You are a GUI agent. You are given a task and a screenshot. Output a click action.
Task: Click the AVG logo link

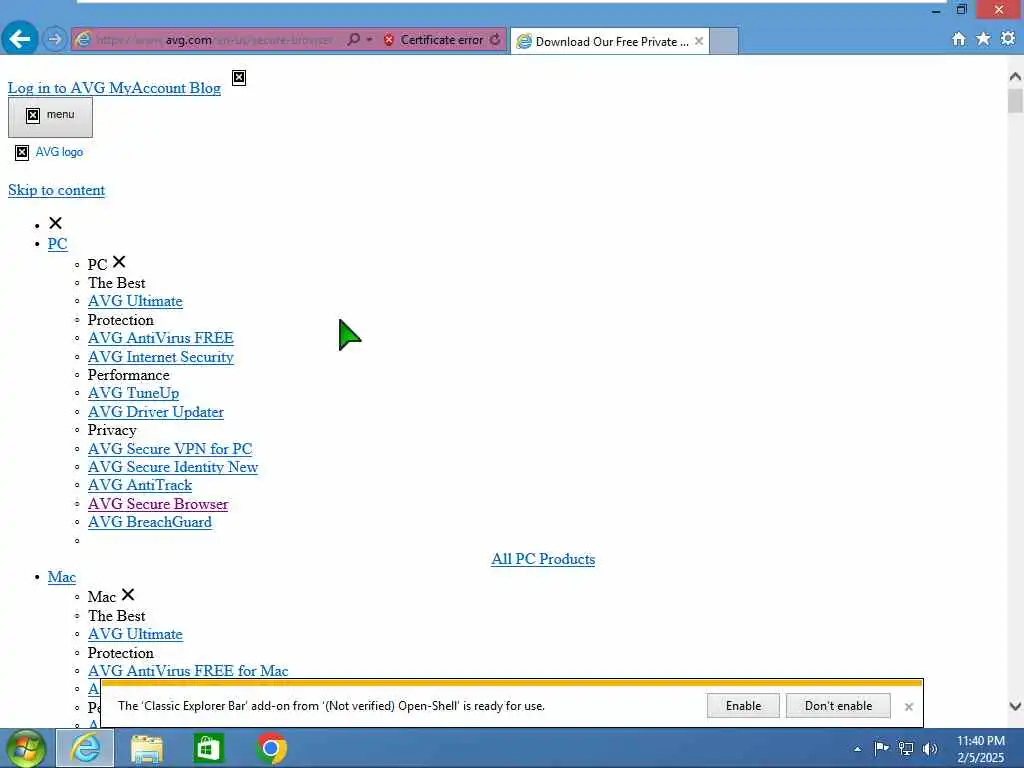pos(50,152)
